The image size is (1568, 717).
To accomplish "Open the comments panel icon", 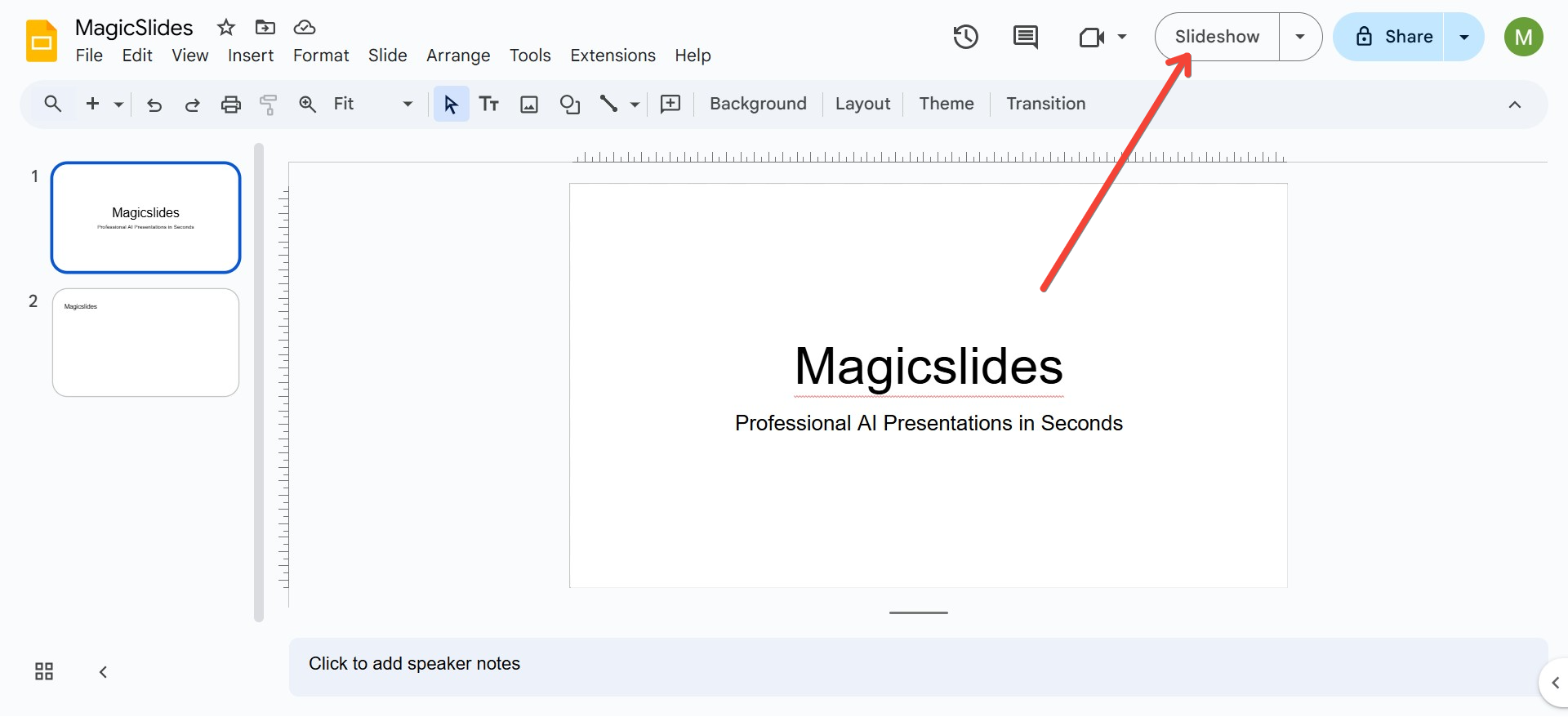I will pyautogui.click(x=1025, y=37).
